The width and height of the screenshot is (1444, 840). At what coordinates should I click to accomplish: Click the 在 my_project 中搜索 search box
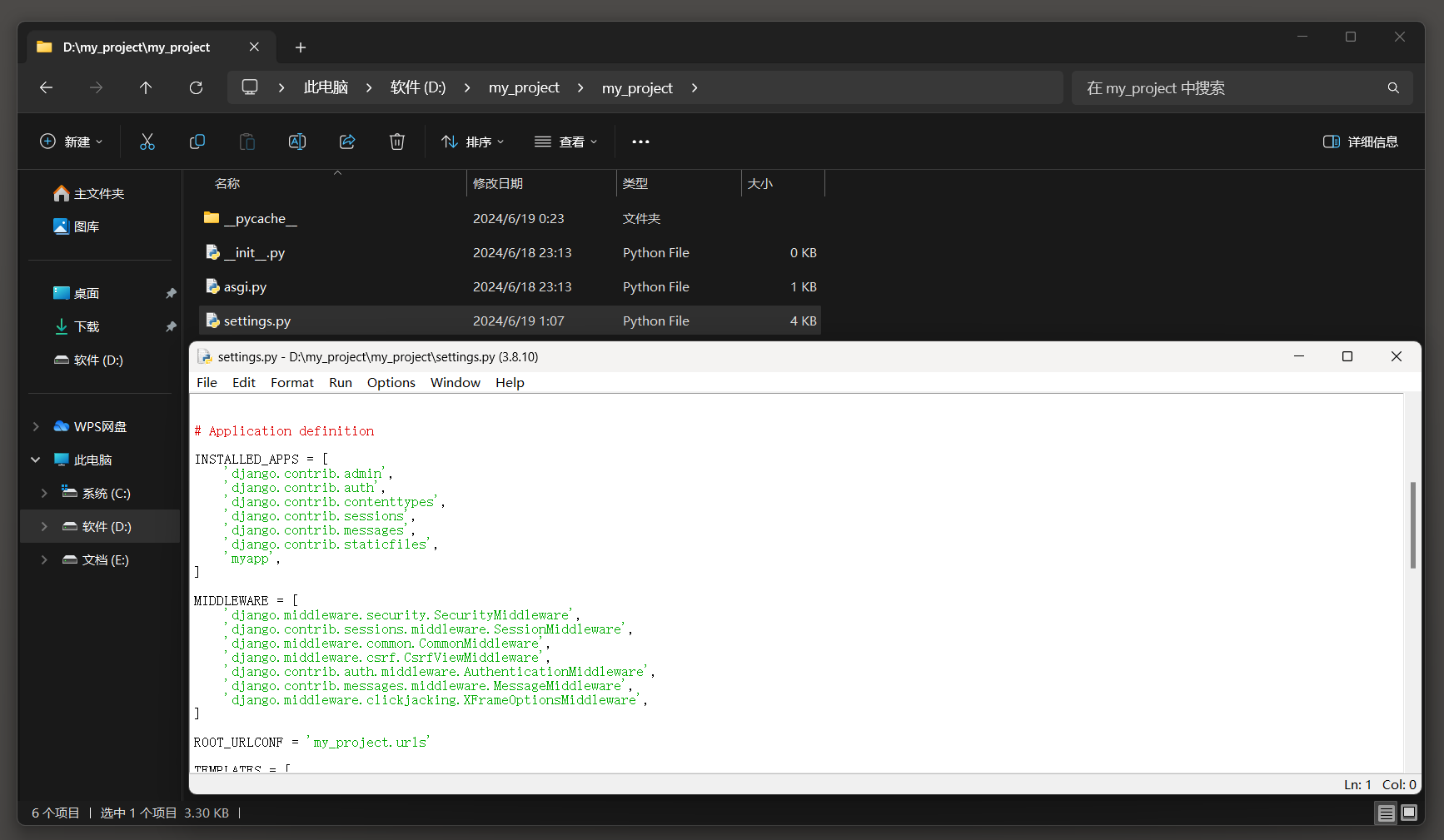[x=1242, y=87]
